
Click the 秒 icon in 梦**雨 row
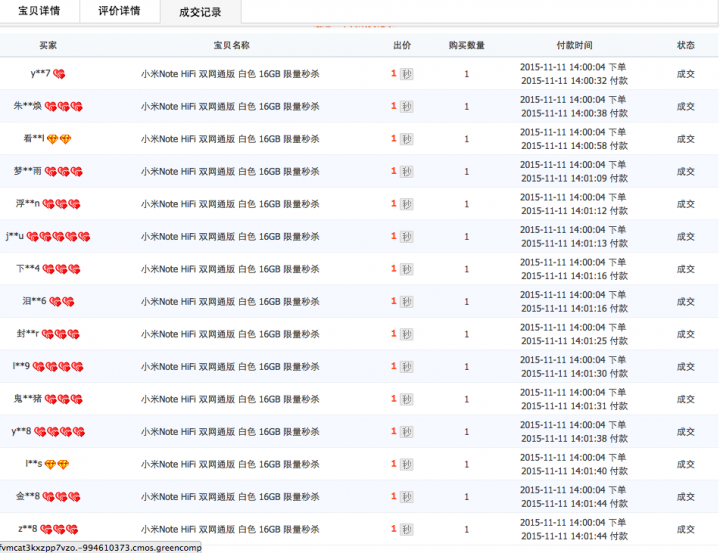(406, 172)
